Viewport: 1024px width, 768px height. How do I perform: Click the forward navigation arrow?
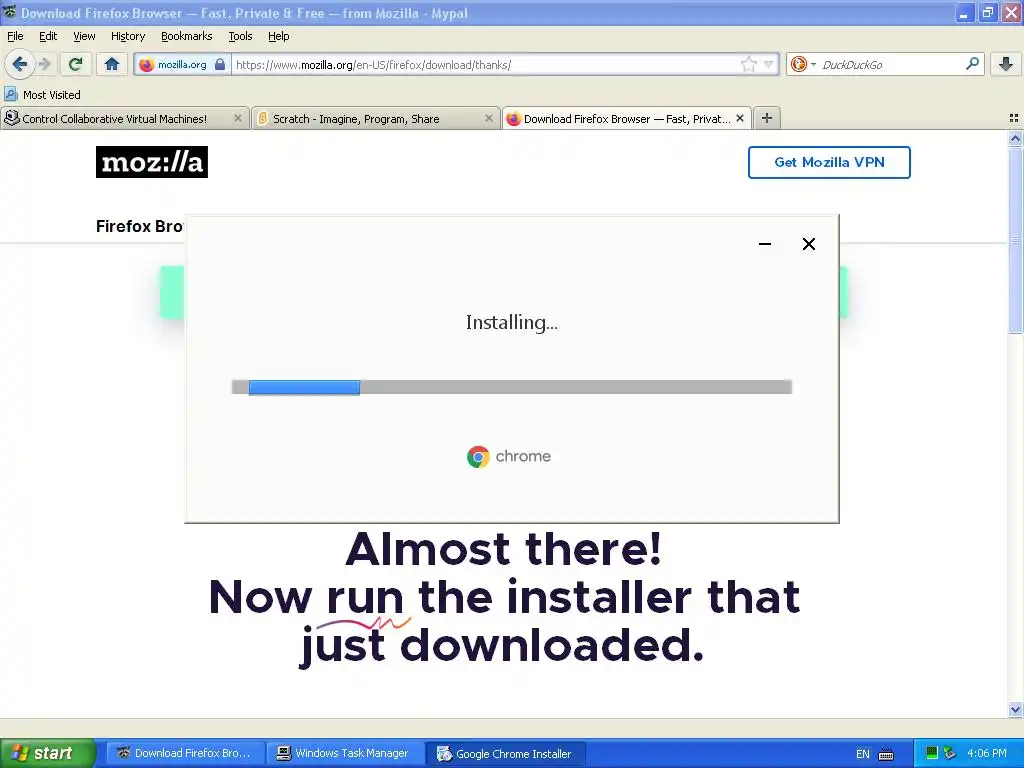click(x=44, y=64)
